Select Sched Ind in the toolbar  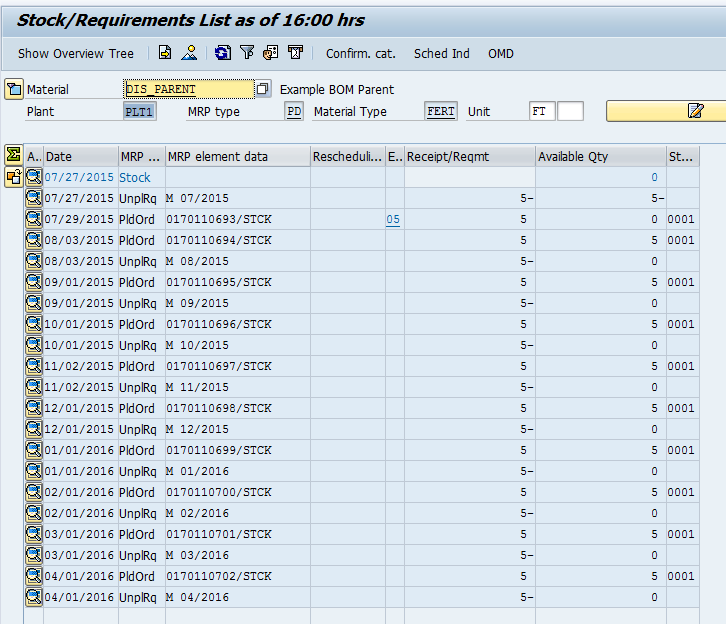(441, 54)
